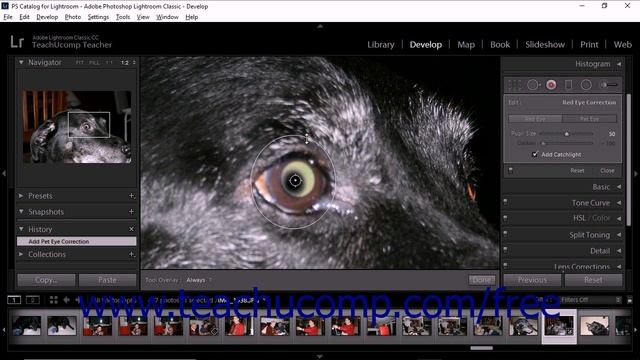Hide right panel group arrow
Viewport: 640px width, 360px height.
point(636,173)
